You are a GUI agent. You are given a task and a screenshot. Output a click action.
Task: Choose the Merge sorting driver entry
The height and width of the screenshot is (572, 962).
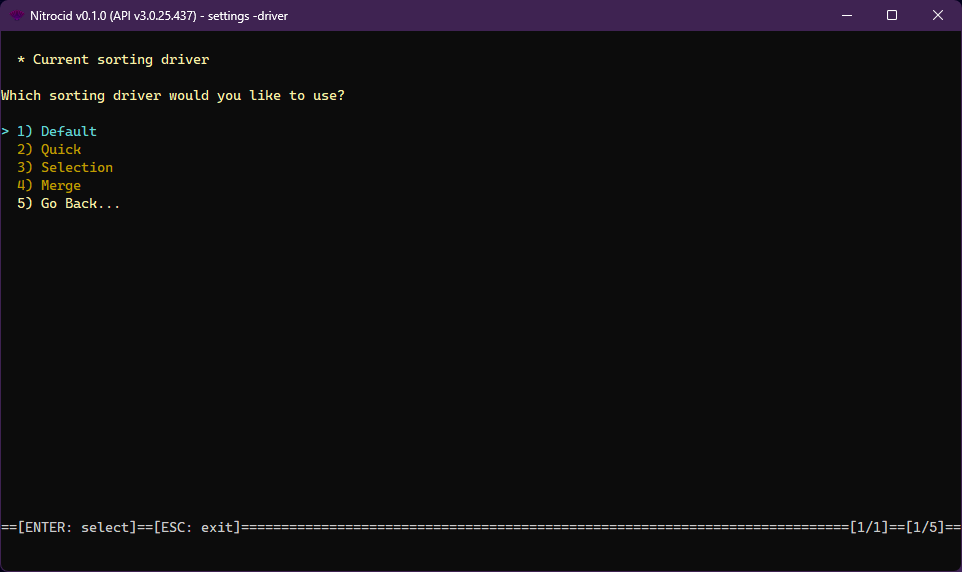[61, 186]
